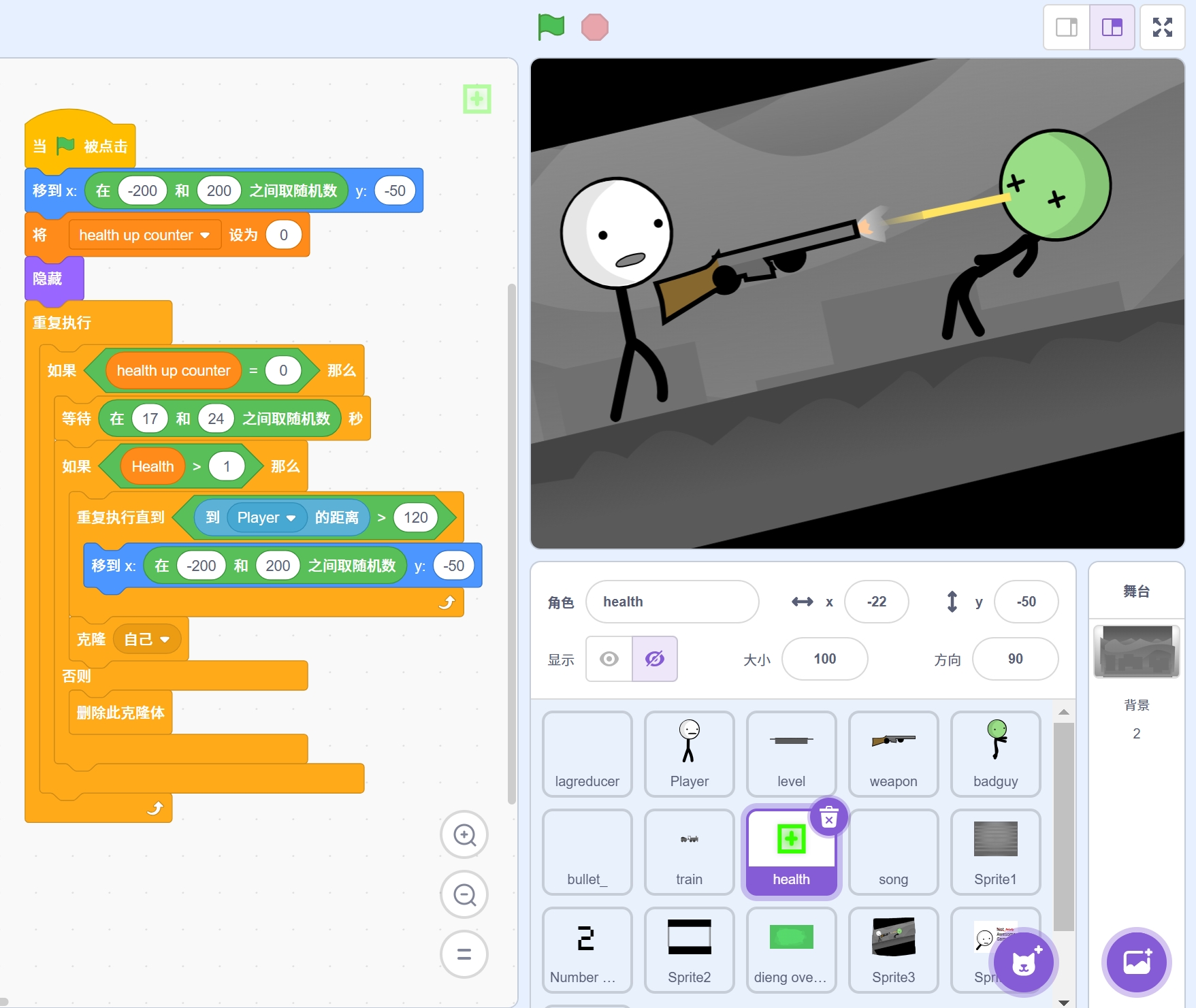1196x1008 pixels.
Task: Show the sprite using the eye button
Action: pos(609,659)
